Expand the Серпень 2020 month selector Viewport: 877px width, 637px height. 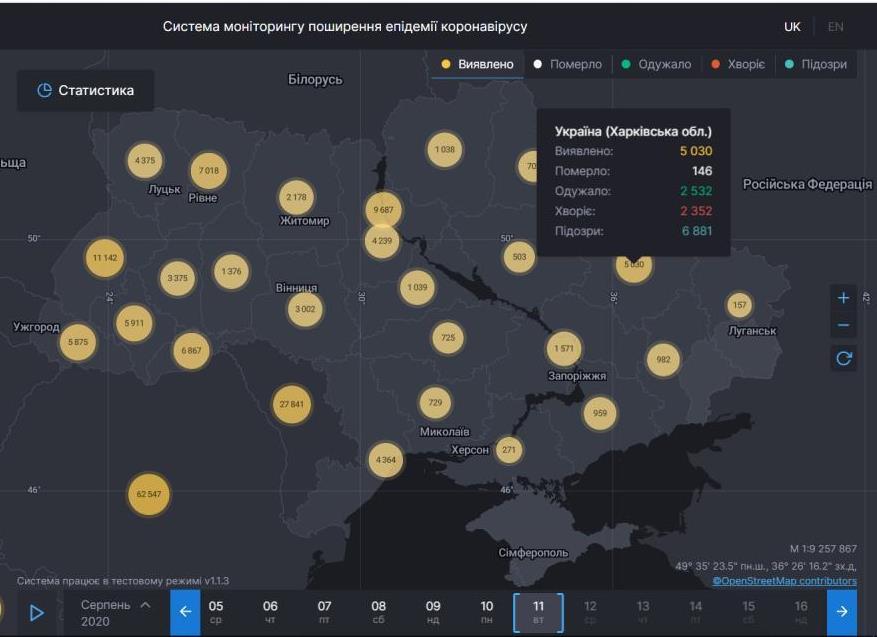click(115, 612)
